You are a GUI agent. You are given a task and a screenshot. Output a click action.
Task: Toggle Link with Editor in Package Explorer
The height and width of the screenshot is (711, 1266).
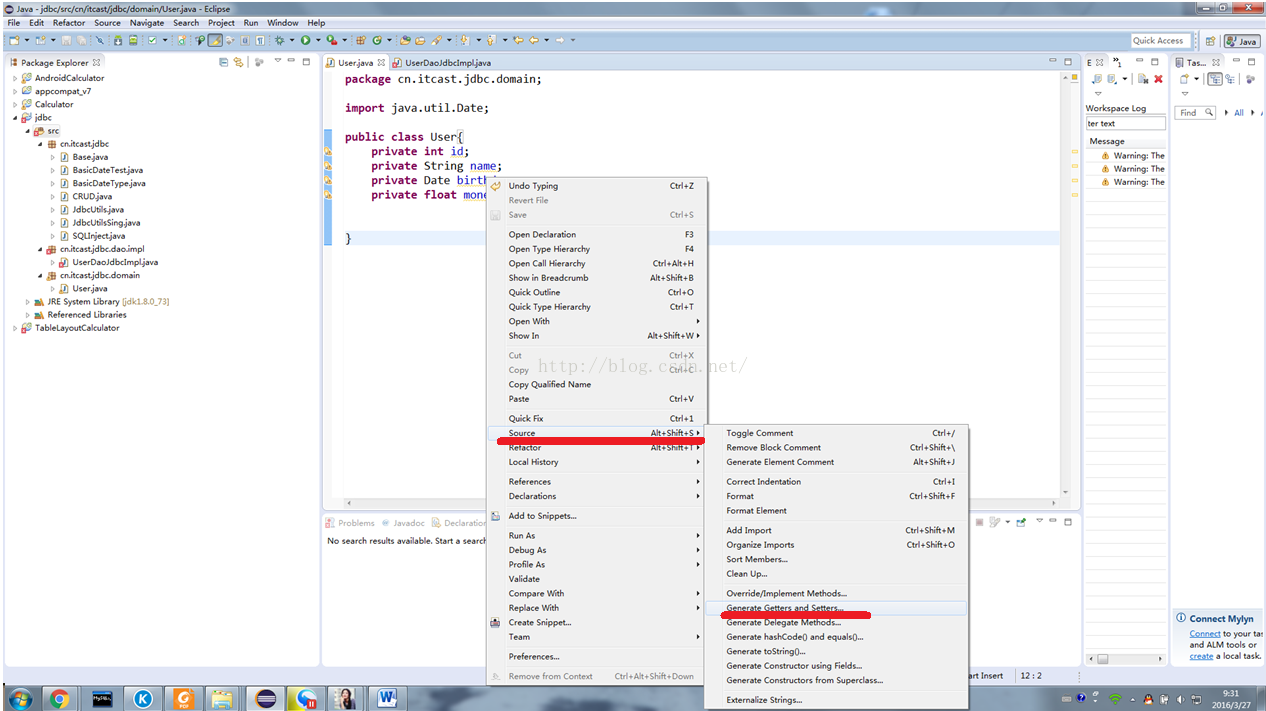click(238, 62)
